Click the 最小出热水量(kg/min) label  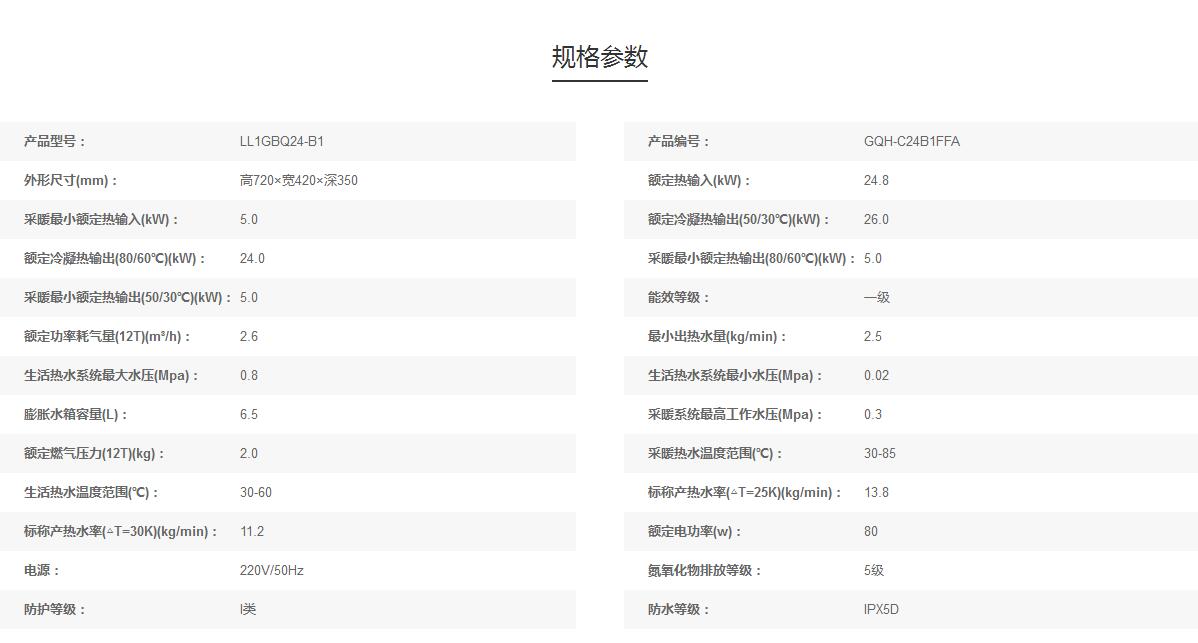pyautogui.click(x=717, y=336)
